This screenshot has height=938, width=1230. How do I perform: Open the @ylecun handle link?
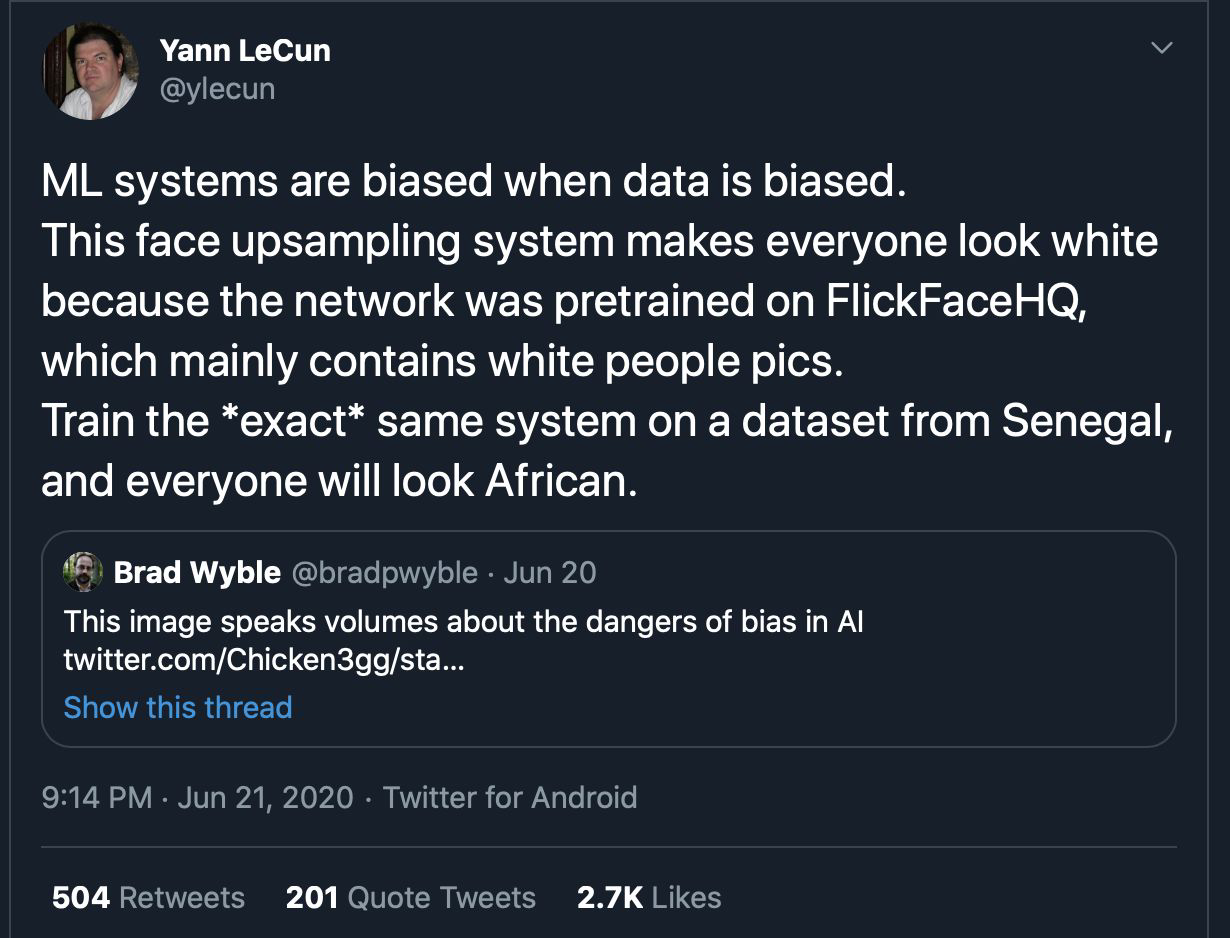[217, 89]
